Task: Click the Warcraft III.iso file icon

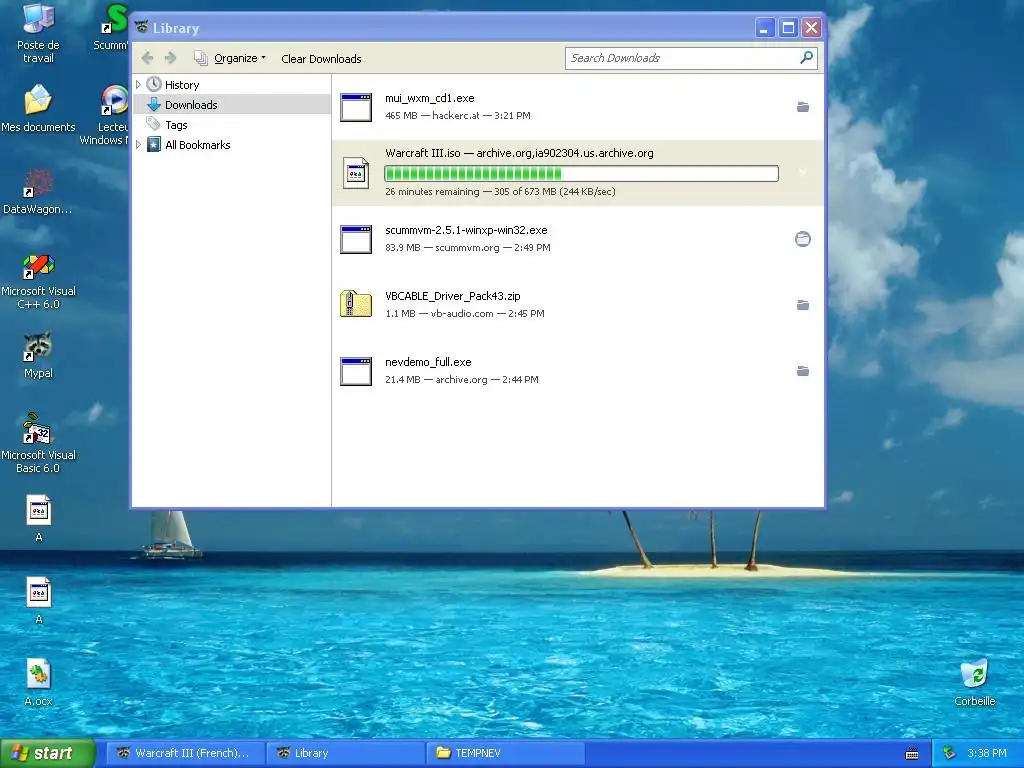Action: 356,173
